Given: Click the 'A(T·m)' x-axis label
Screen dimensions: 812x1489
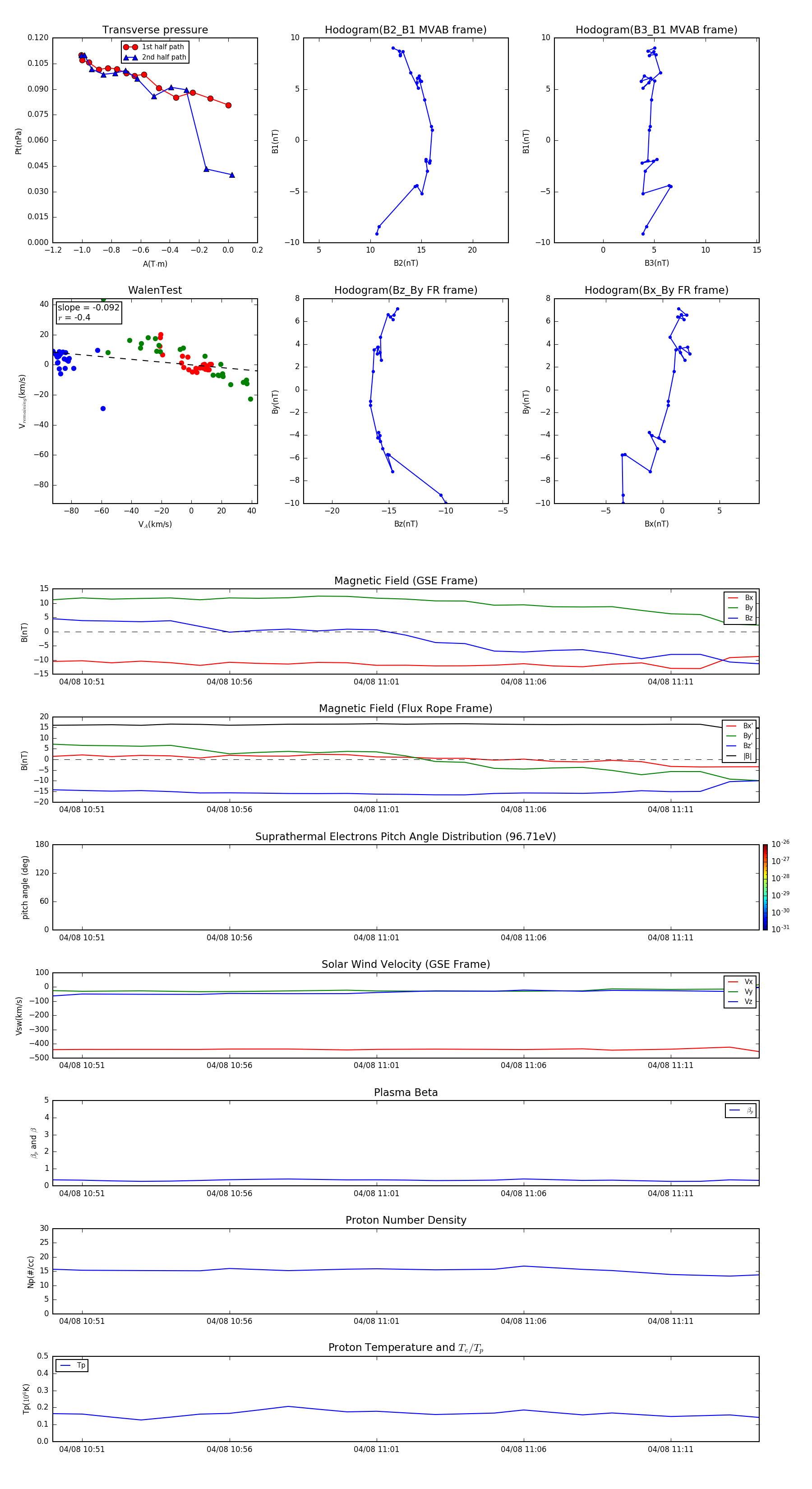Looking at the screenshot, I should tap(155, 264).
